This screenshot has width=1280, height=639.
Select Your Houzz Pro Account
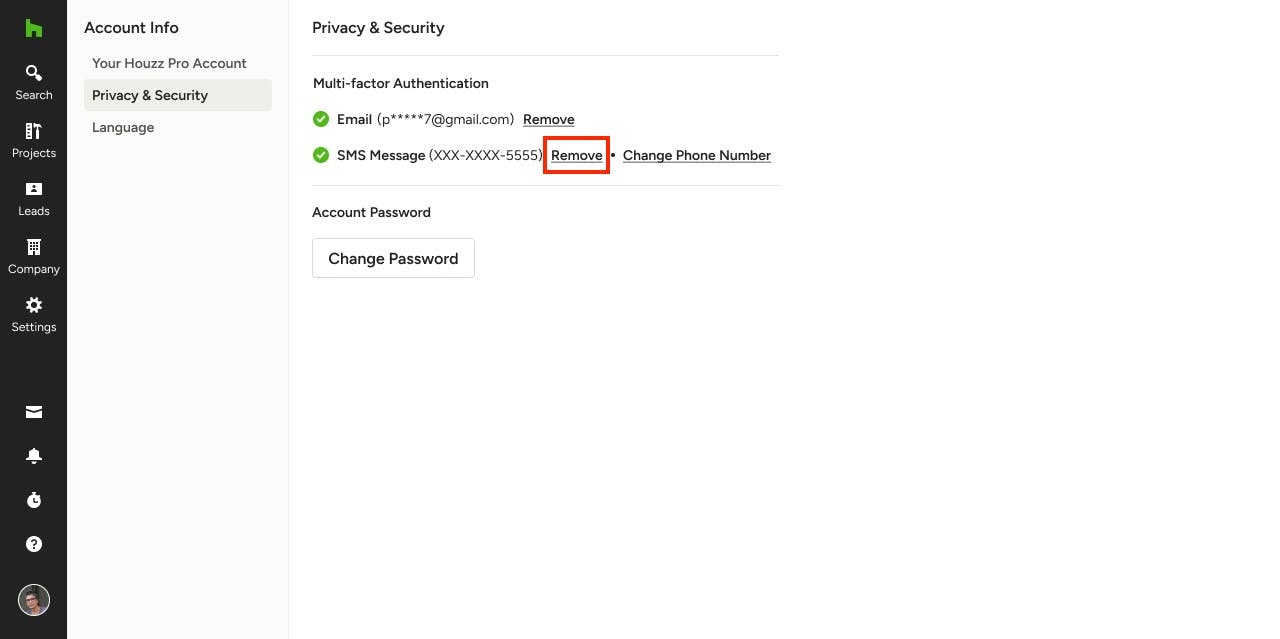pos(169,63)
